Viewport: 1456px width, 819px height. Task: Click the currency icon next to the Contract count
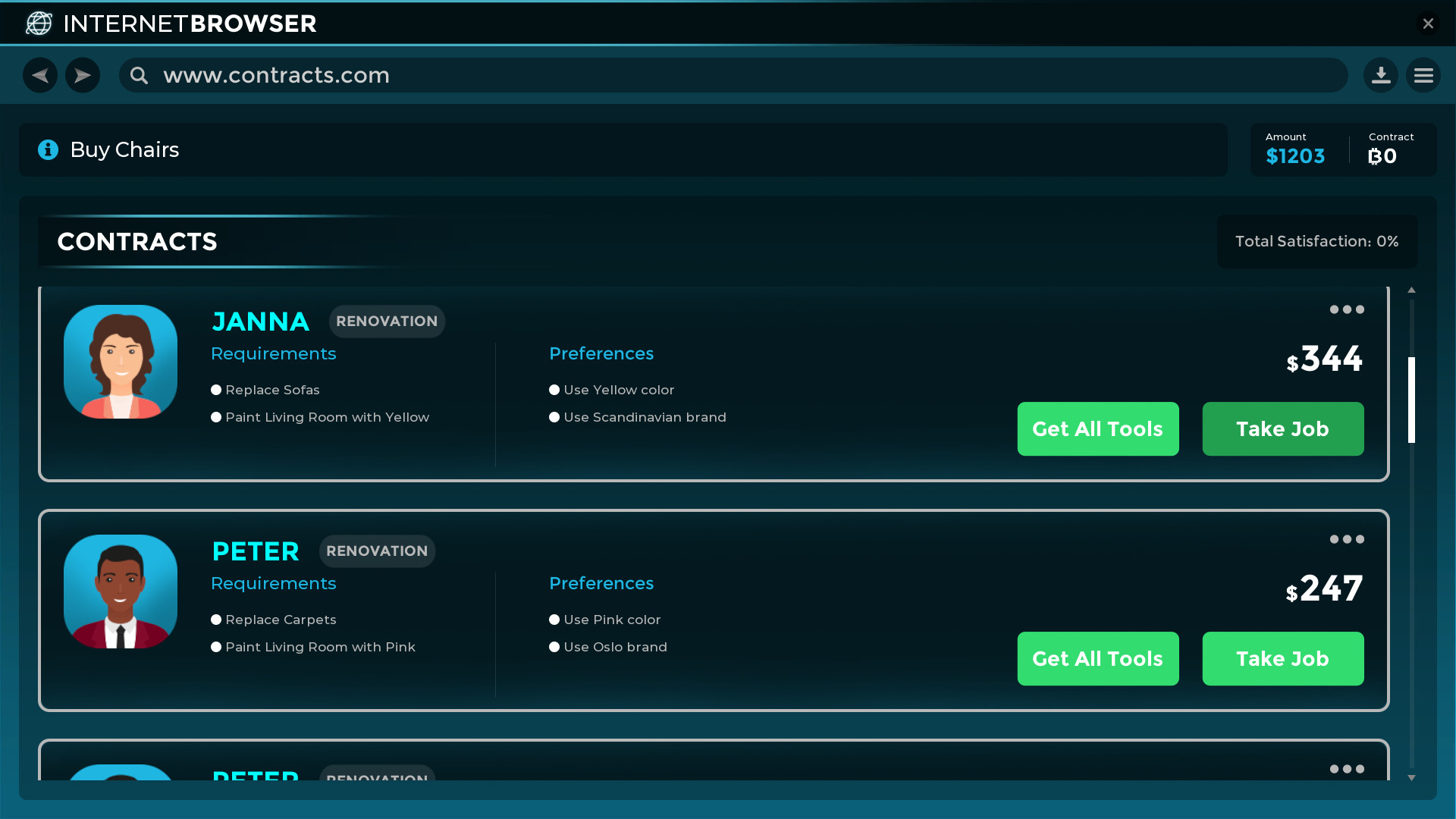[1376, 158]
